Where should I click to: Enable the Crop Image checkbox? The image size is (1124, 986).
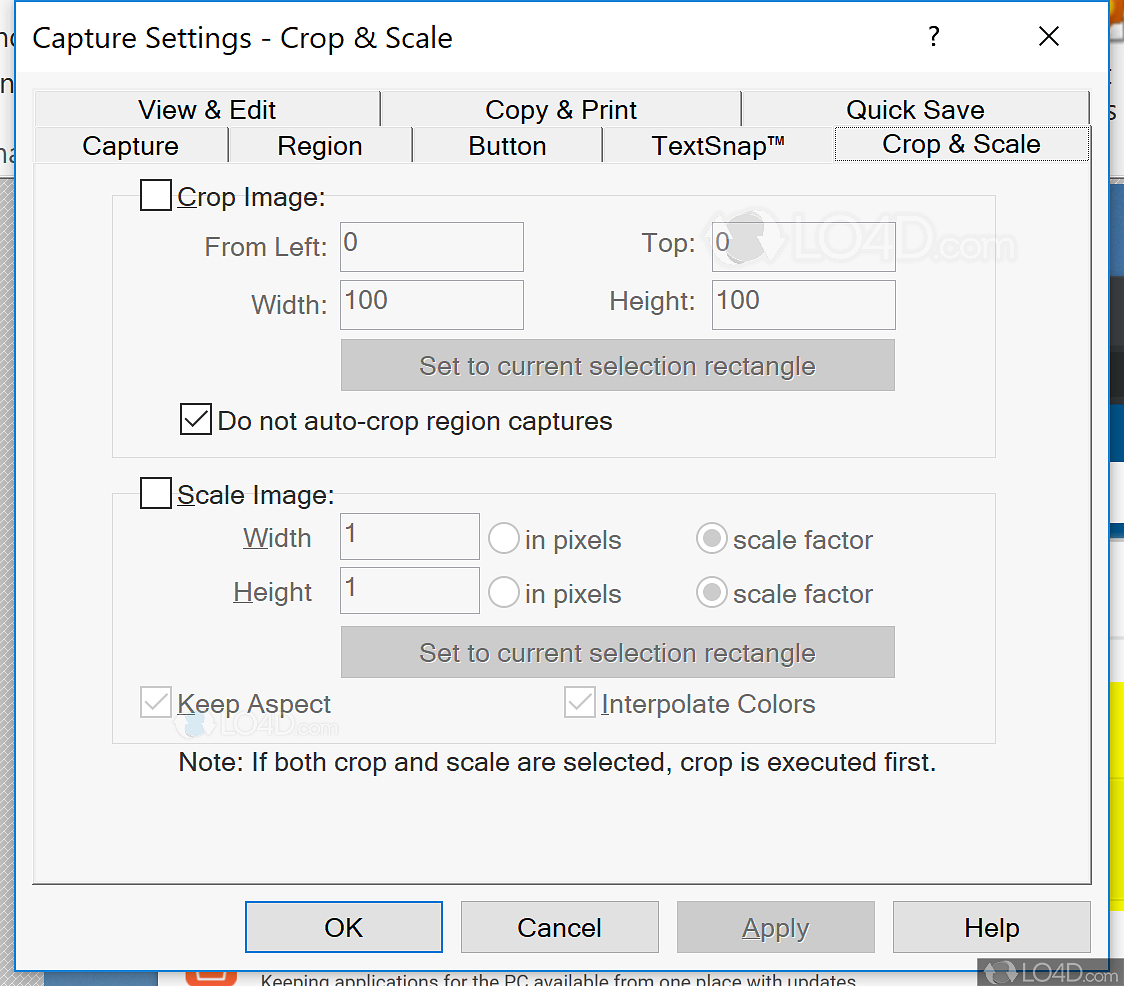tap(156, 196)
